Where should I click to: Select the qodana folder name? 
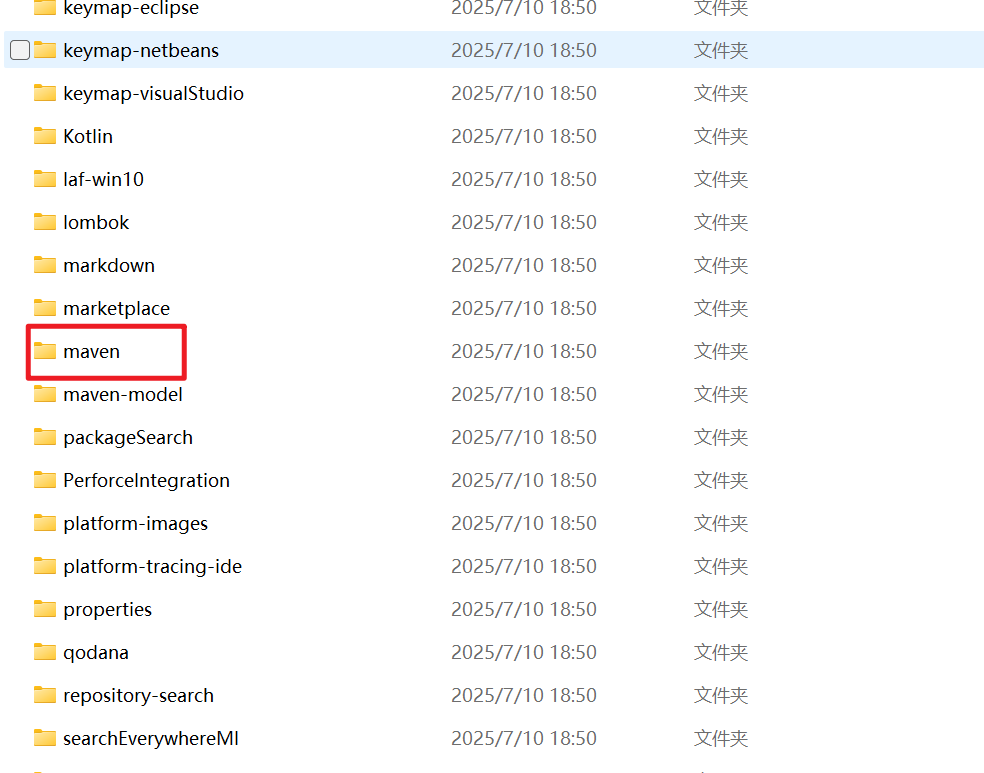point(96,653)
